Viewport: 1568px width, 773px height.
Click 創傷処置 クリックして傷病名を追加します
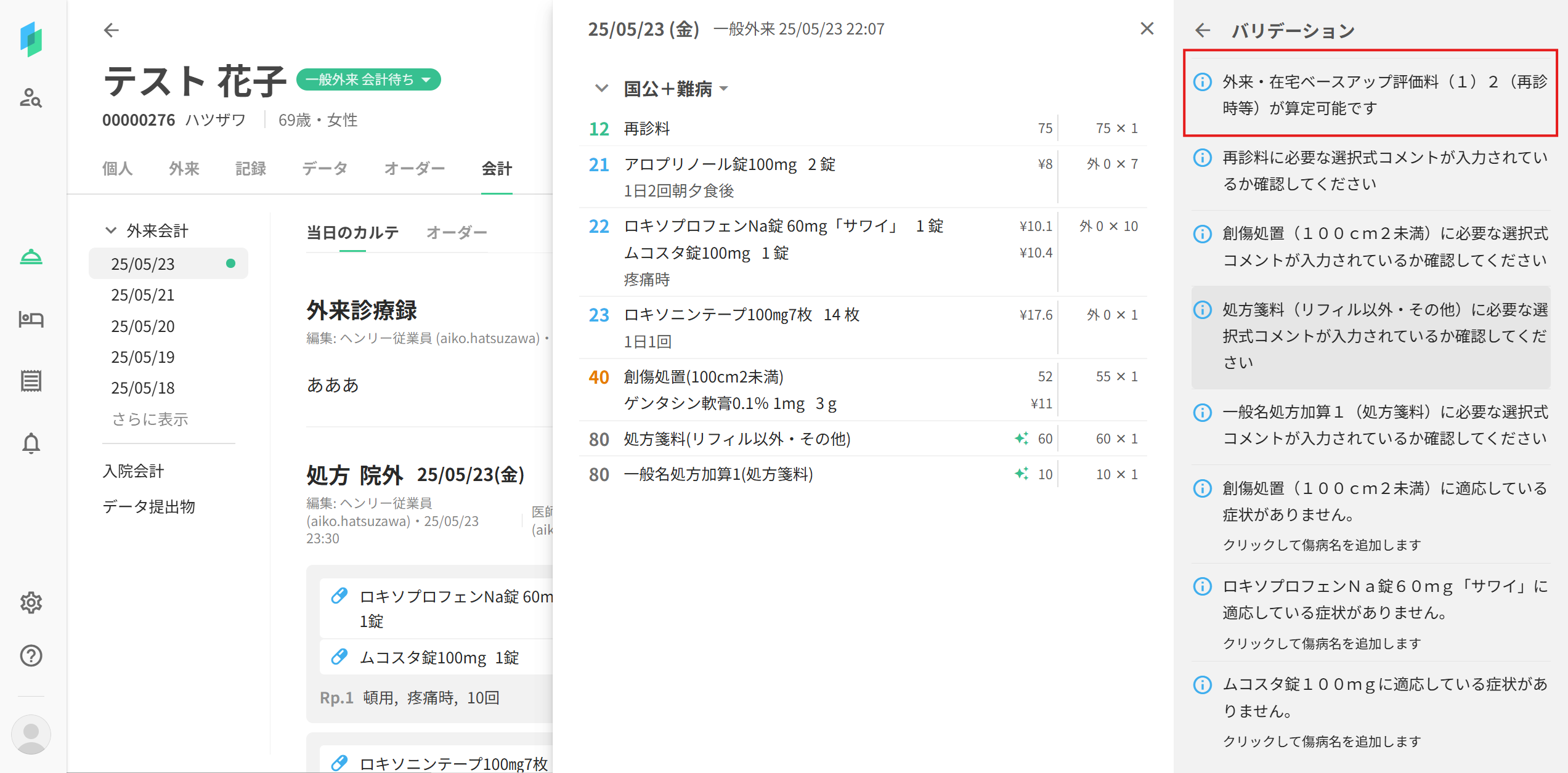[x=1322, y=545]
